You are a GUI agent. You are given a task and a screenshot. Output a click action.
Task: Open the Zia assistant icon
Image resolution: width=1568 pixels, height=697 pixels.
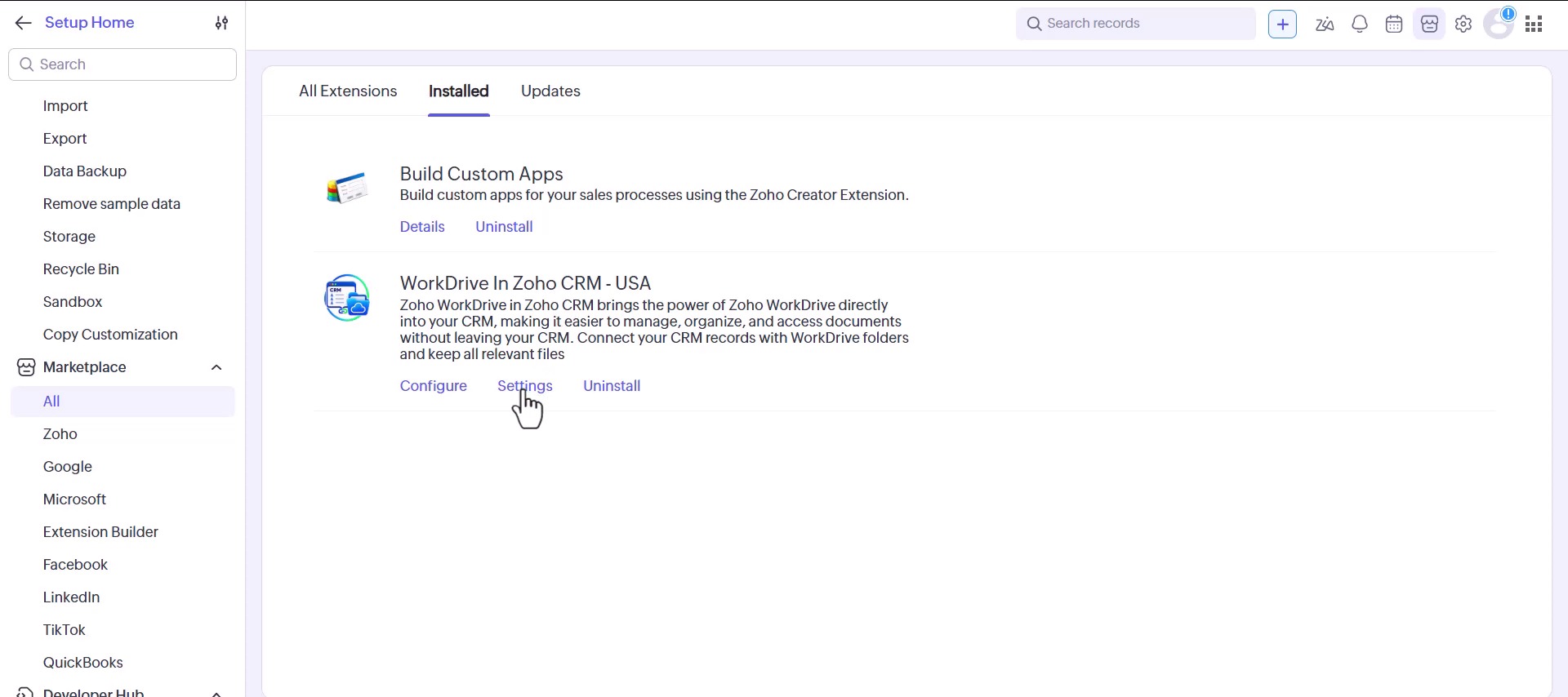tap(1325, 24)
